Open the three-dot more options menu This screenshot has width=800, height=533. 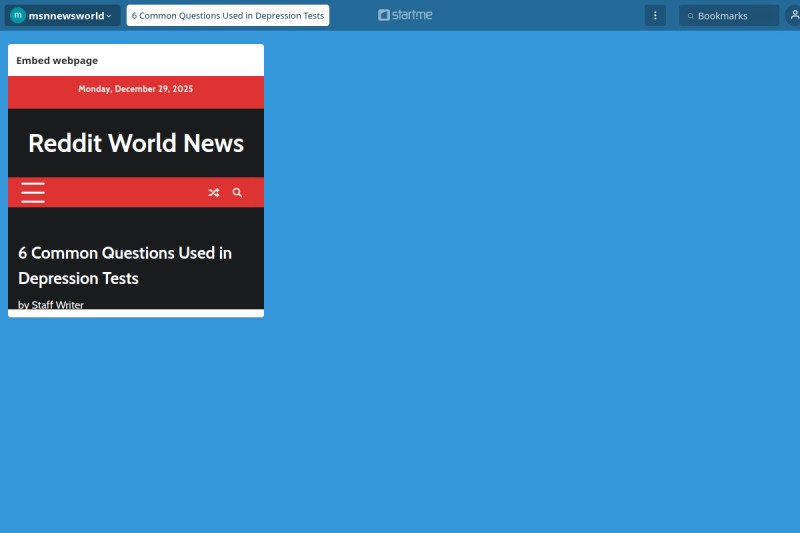point(655,15)
